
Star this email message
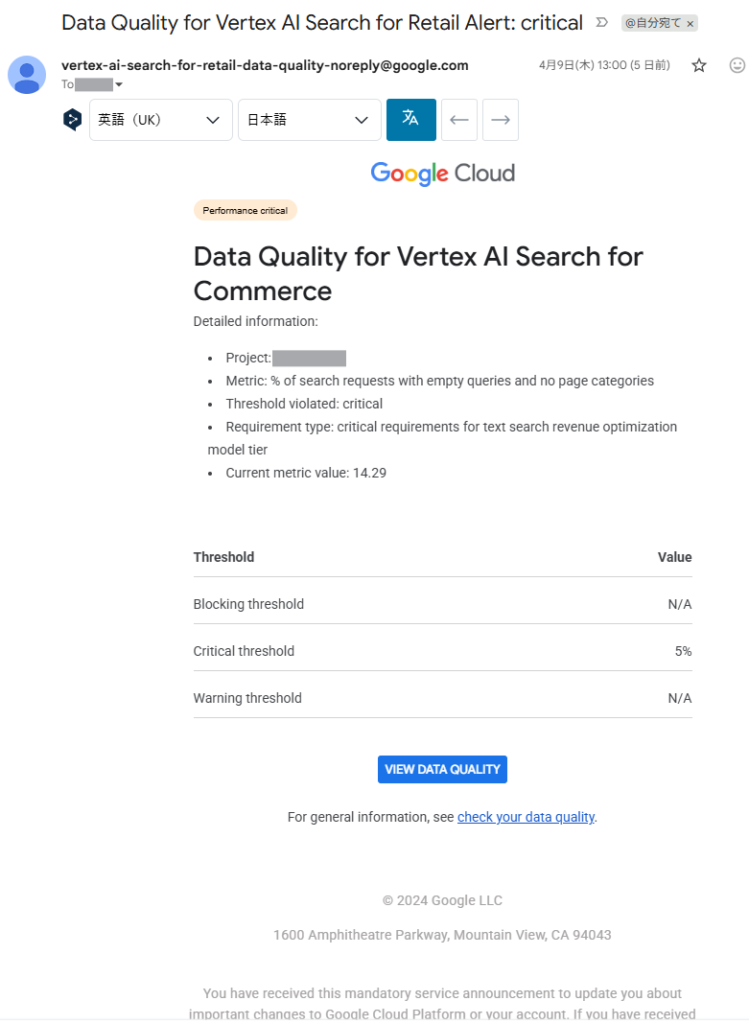(699, 65)
